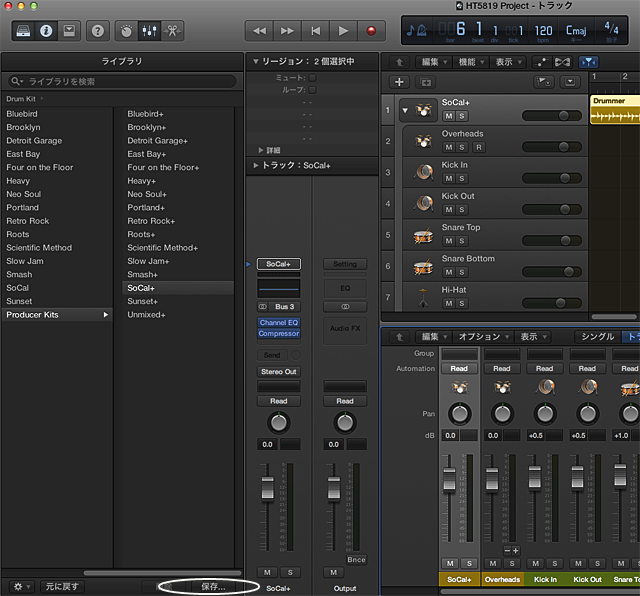Click the Save patch button
The width and height of the screenshot is (640, 596).
tap(213, 587)
